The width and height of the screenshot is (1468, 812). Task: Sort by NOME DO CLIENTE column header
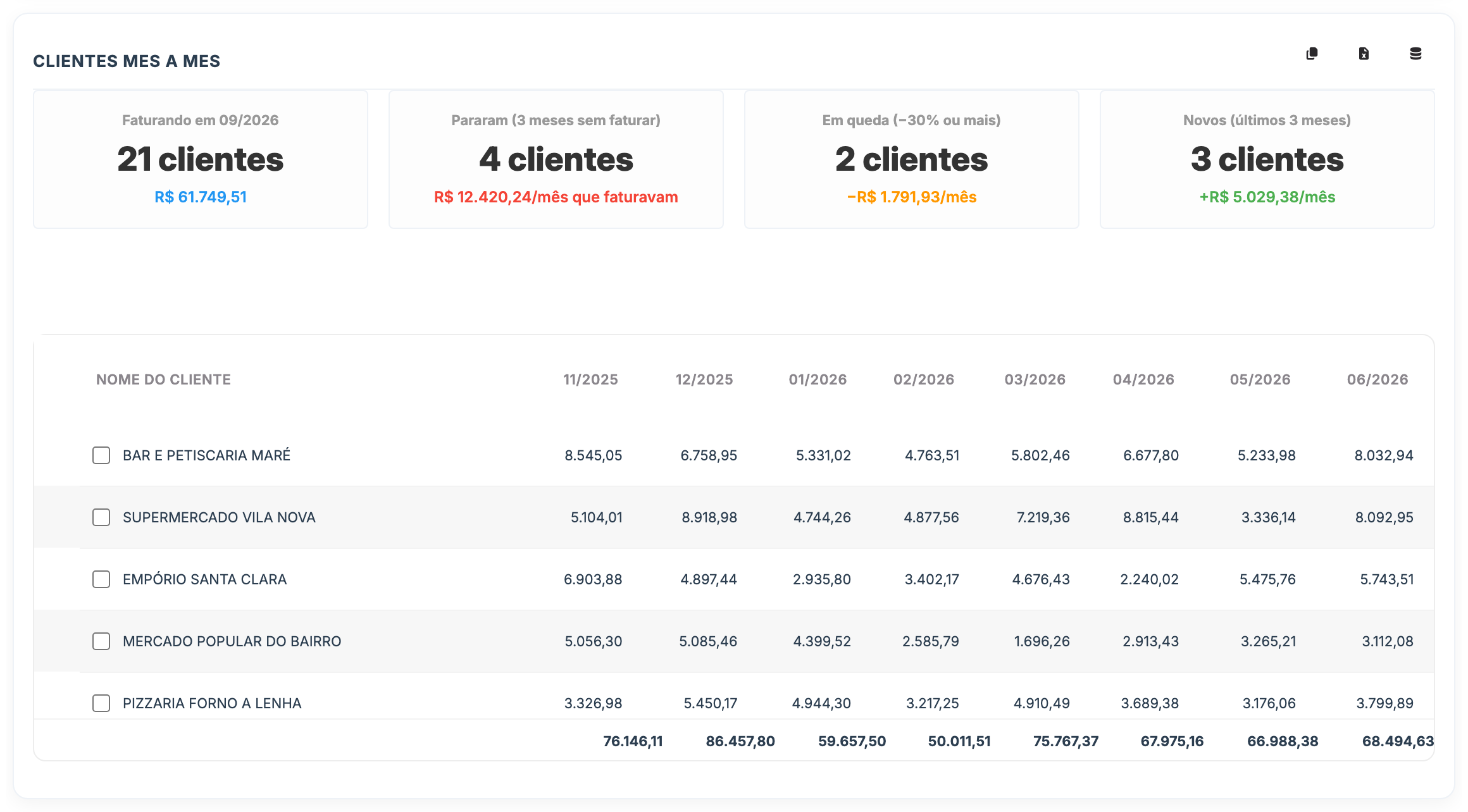(163, 379)
